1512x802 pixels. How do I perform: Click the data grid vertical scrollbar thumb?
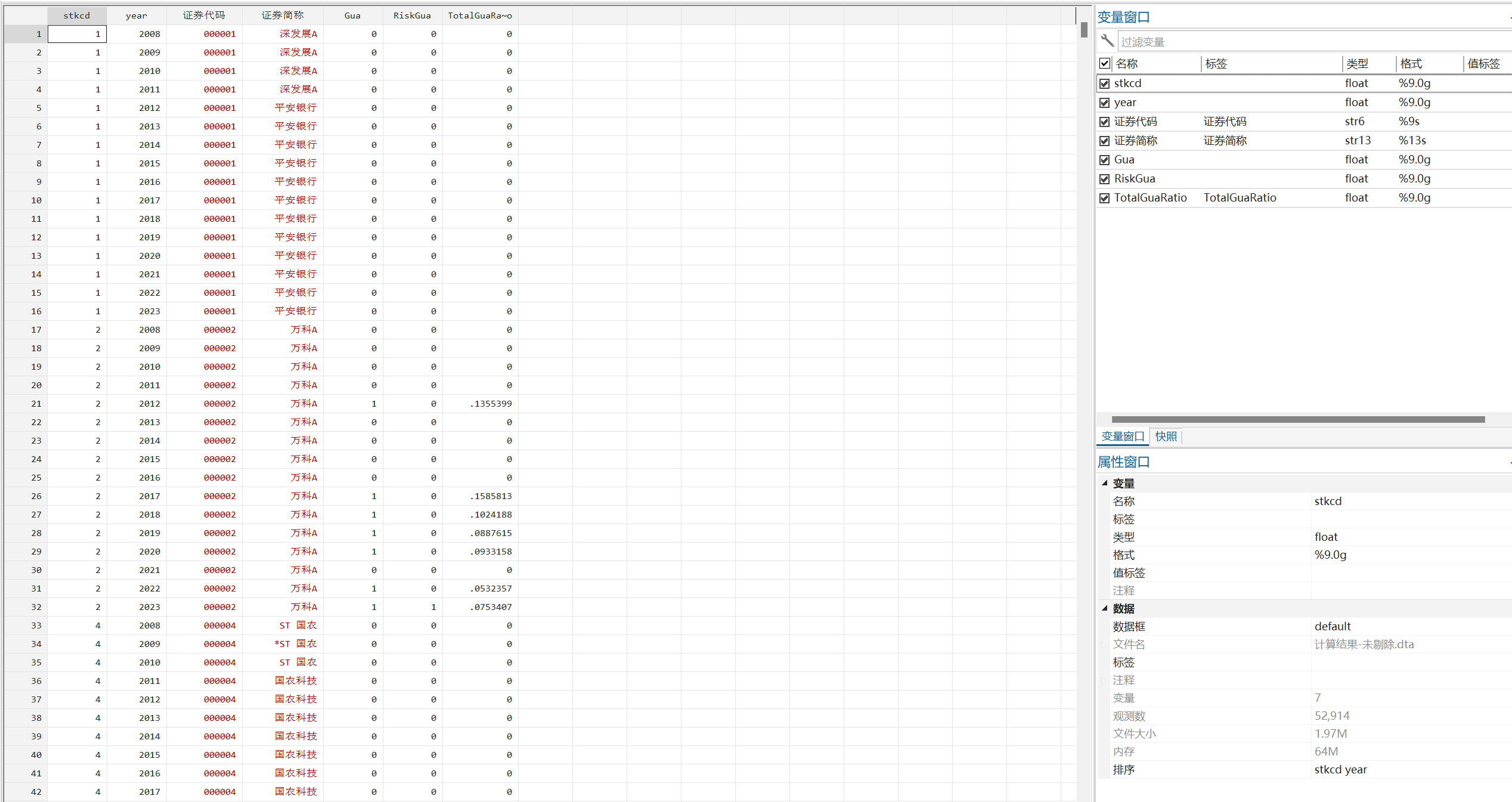tap(1084, 30)
